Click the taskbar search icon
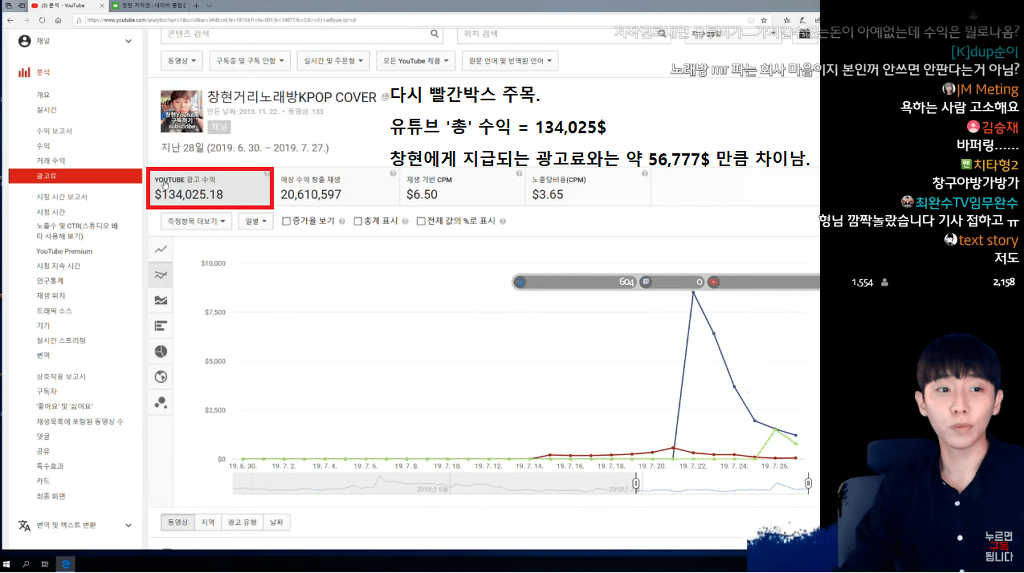The height and width of the screenshot is (573, 1024). coord(26,564)
